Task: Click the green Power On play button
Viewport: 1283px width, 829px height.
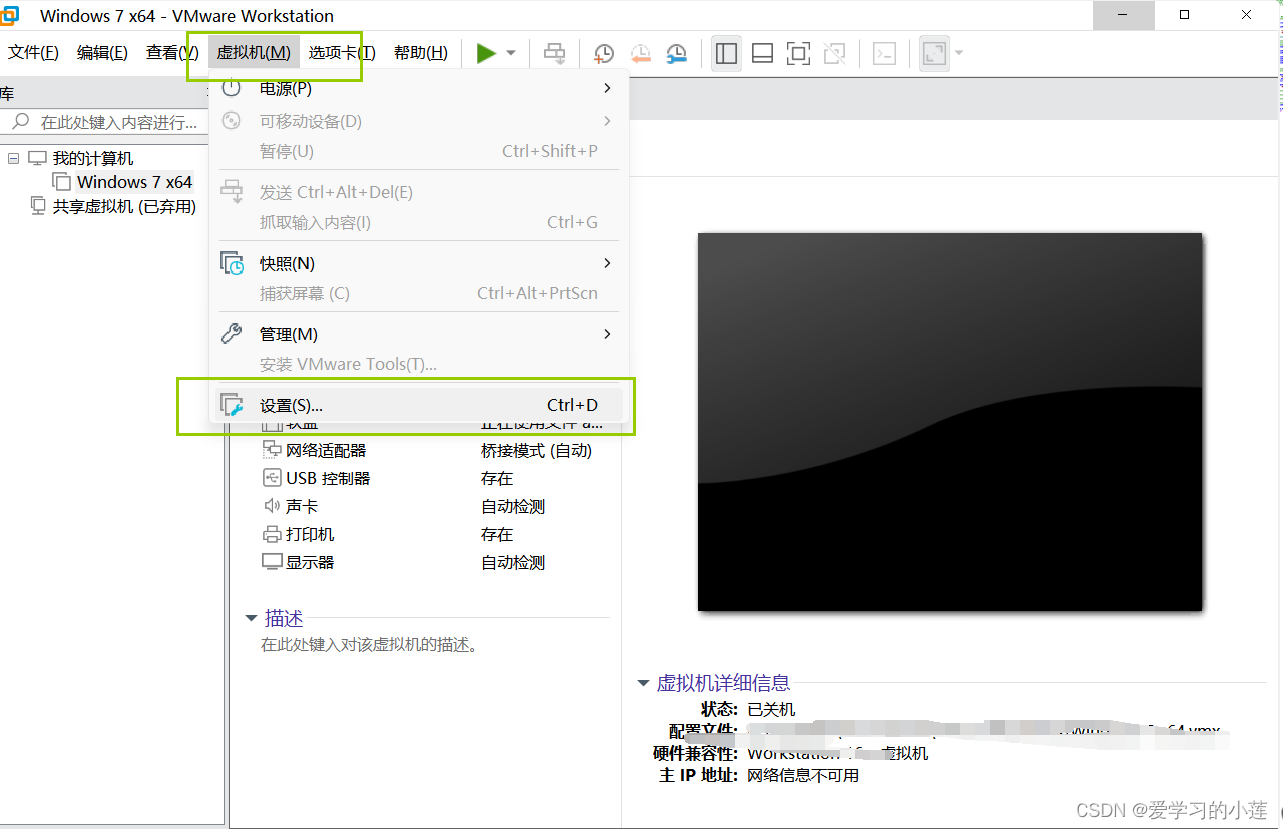Action: point(486,53)
